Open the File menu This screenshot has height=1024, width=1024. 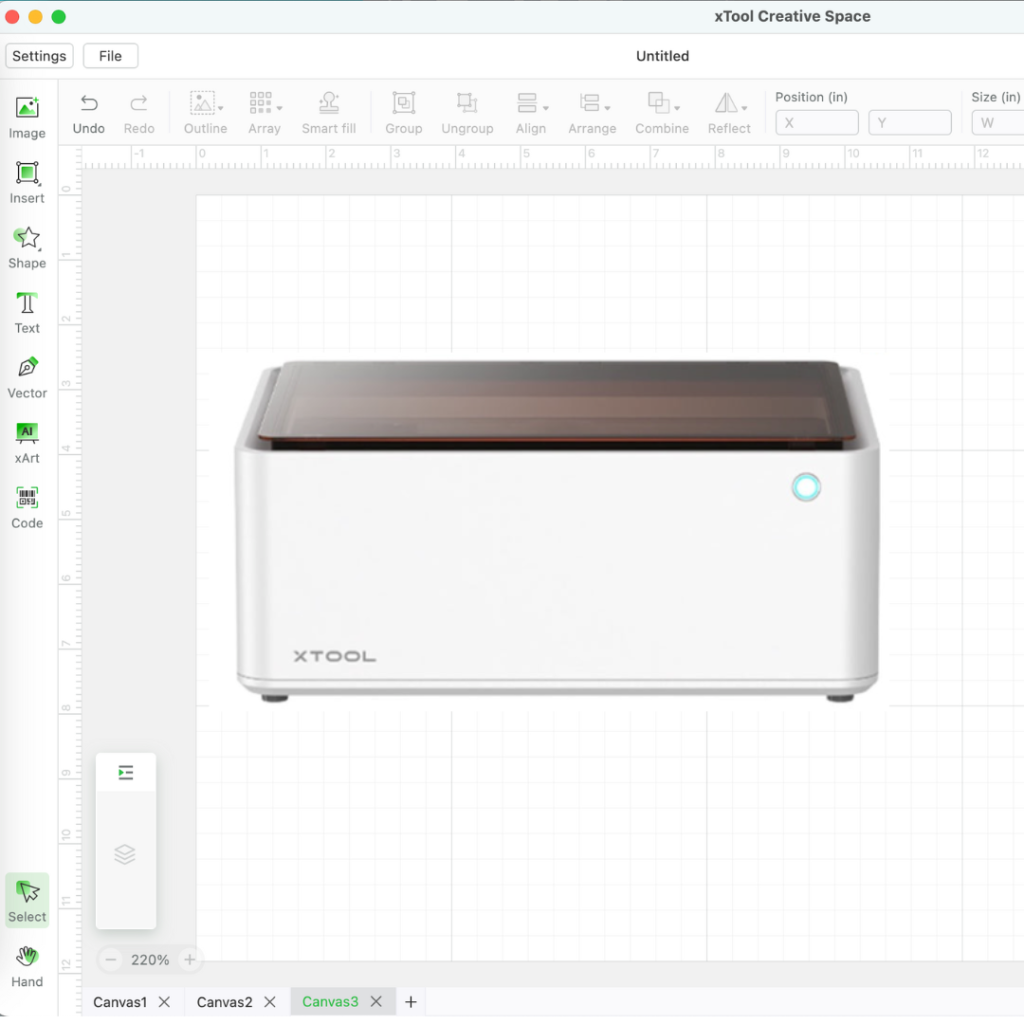(110, 55)
